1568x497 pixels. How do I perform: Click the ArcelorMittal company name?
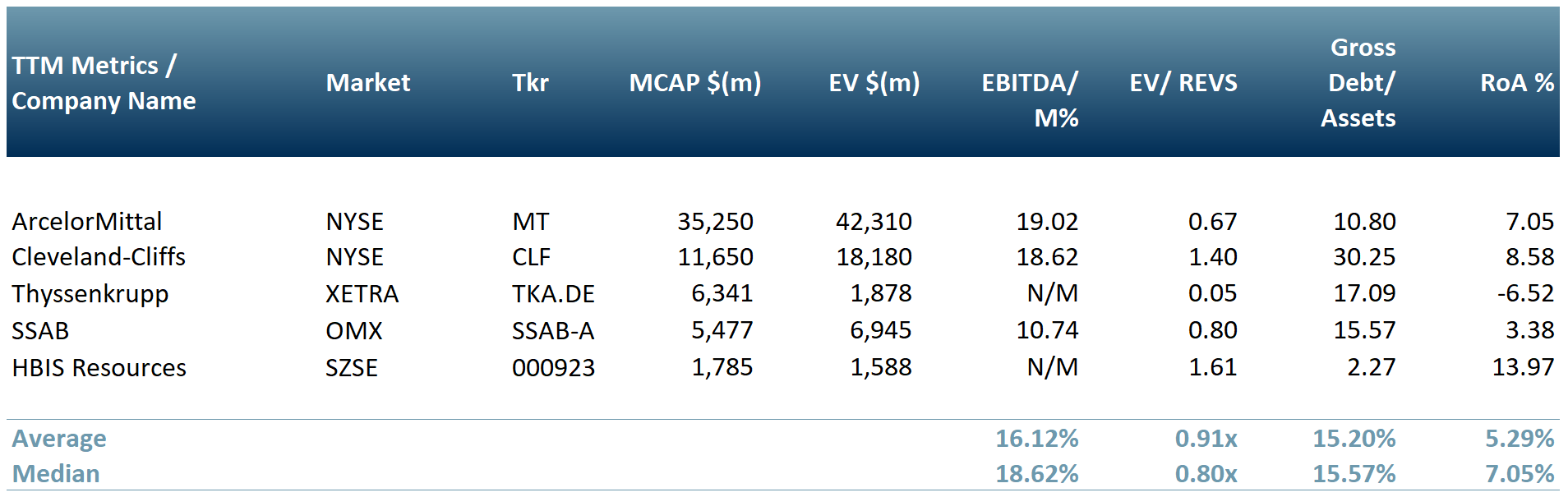coord(87,221)
